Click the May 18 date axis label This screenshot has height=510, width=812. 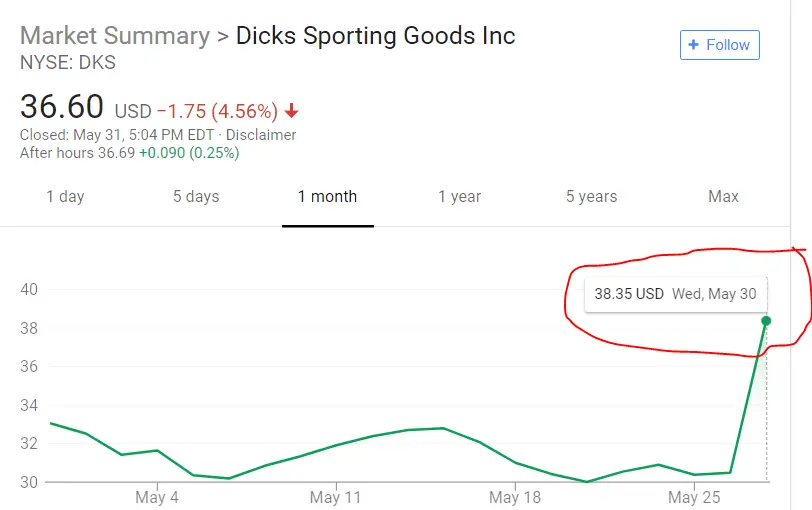[x=516, y=497]
